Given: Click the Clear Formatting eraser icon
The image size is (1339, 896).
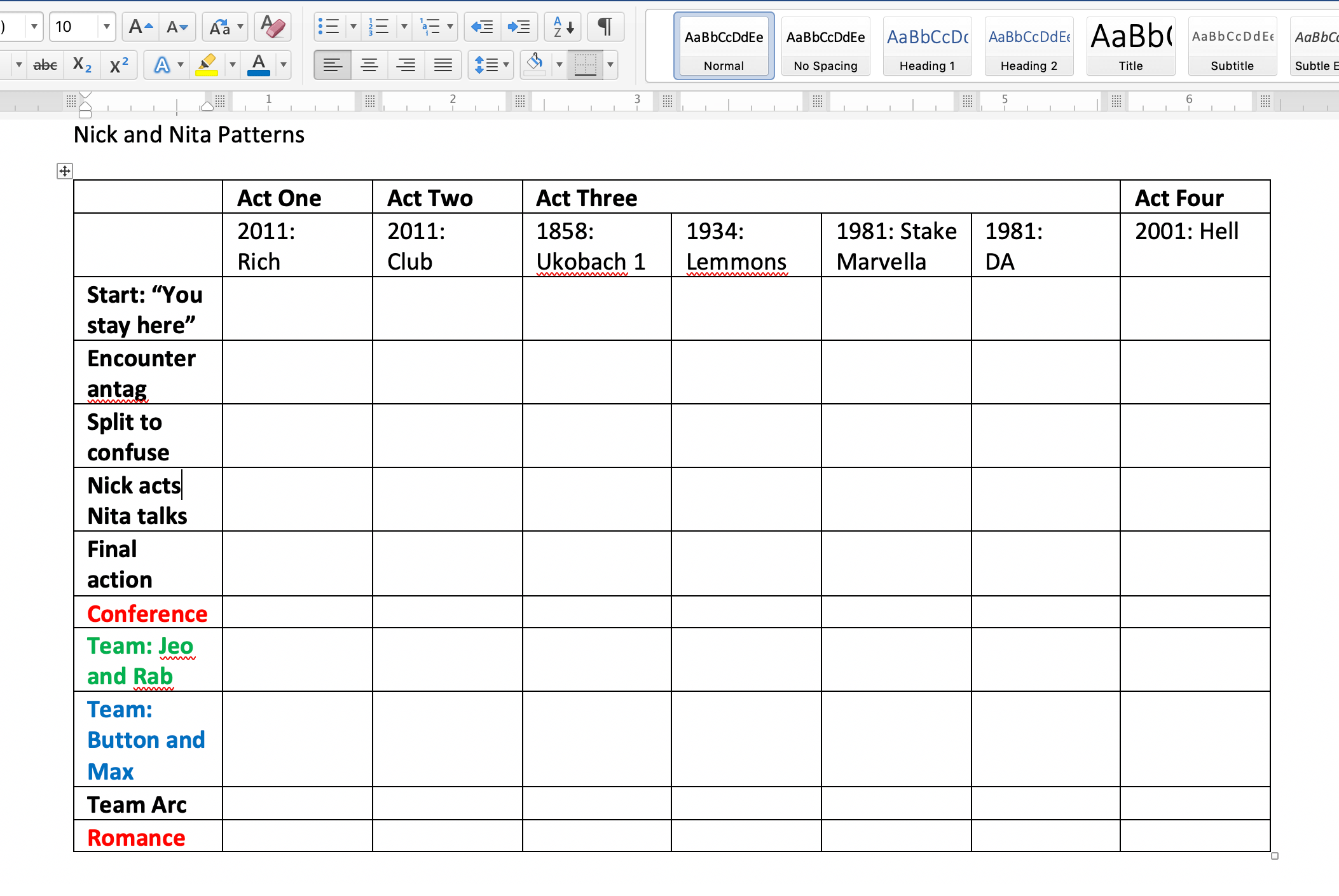Looking at the screenshot, I should (273, 27).
